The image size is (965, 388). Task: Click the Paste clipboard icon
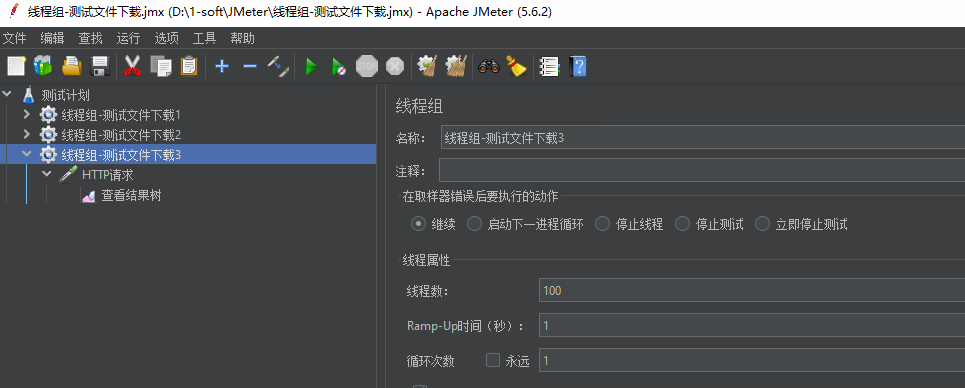click(189, 65)
